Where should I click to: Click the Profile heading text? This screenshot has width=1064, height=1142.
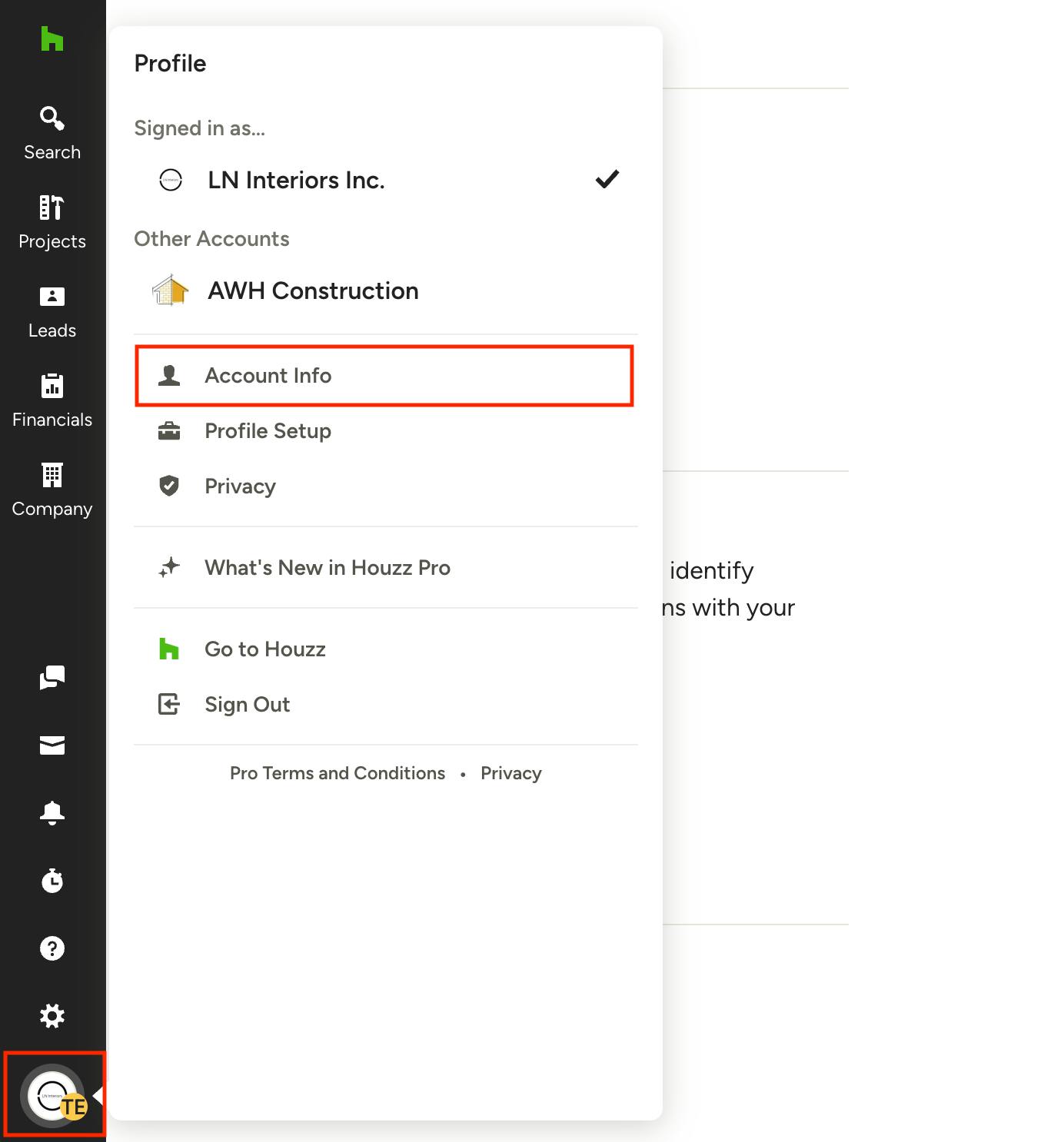click(x=170, y=63)
